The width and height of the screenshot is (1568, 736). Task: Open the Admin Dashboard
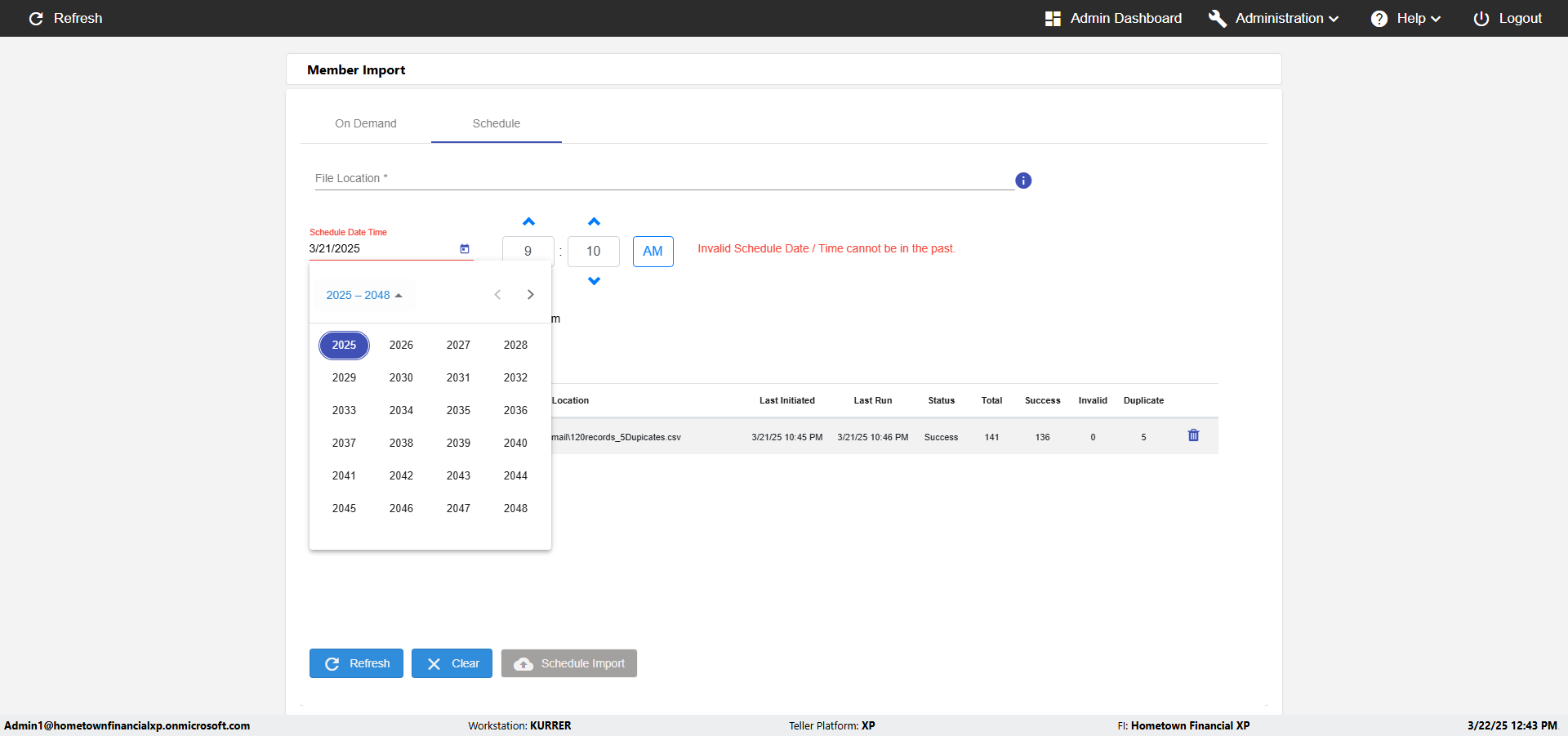point(1113,18)
